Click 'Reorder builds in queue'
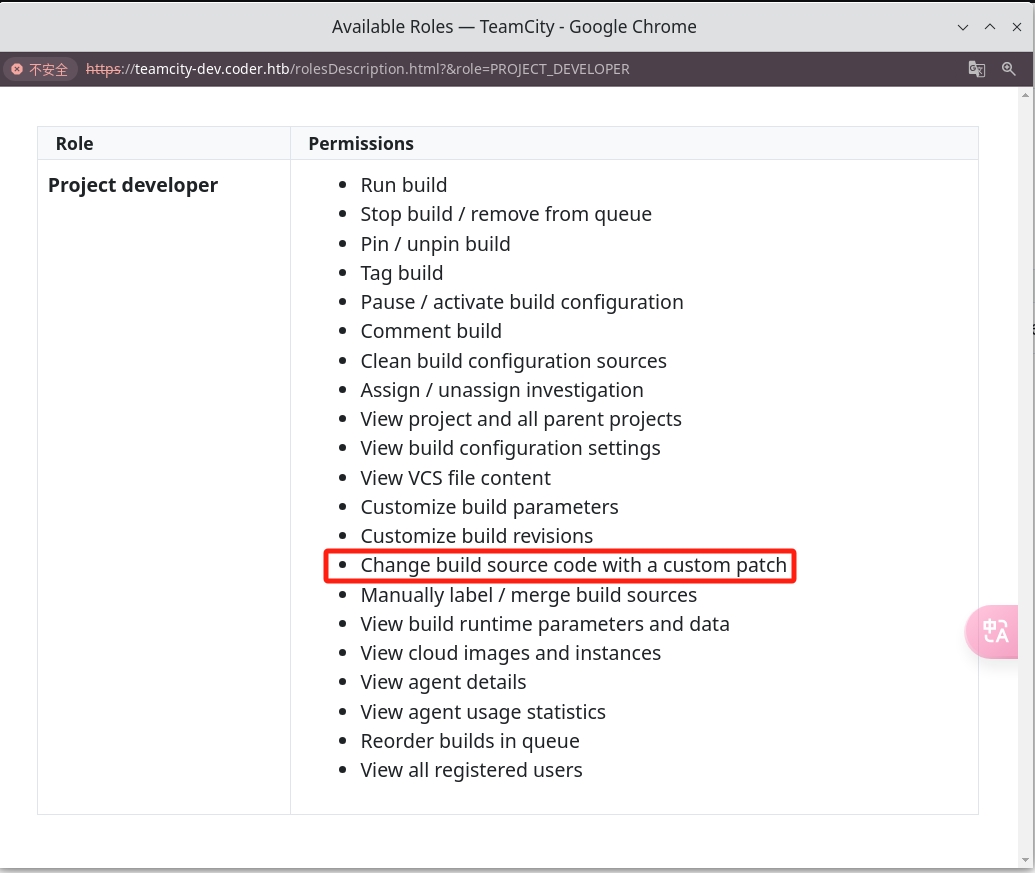This screenshot has width=1035, height=873. 470,741
